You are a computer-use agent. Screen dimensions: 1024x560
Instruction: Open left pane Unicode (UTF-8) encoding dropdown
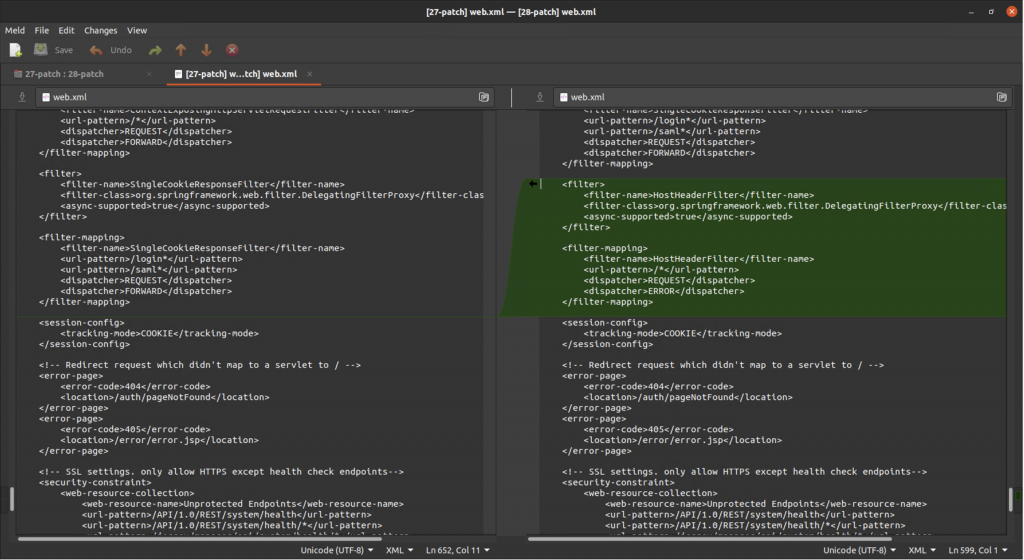click(x=337, y=550)
